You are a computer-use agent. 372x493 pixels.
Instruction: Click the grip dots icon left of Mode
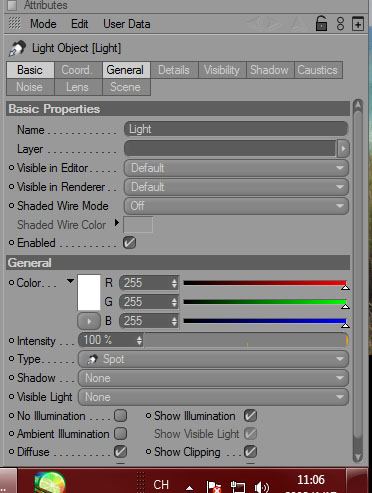(14, 24)
